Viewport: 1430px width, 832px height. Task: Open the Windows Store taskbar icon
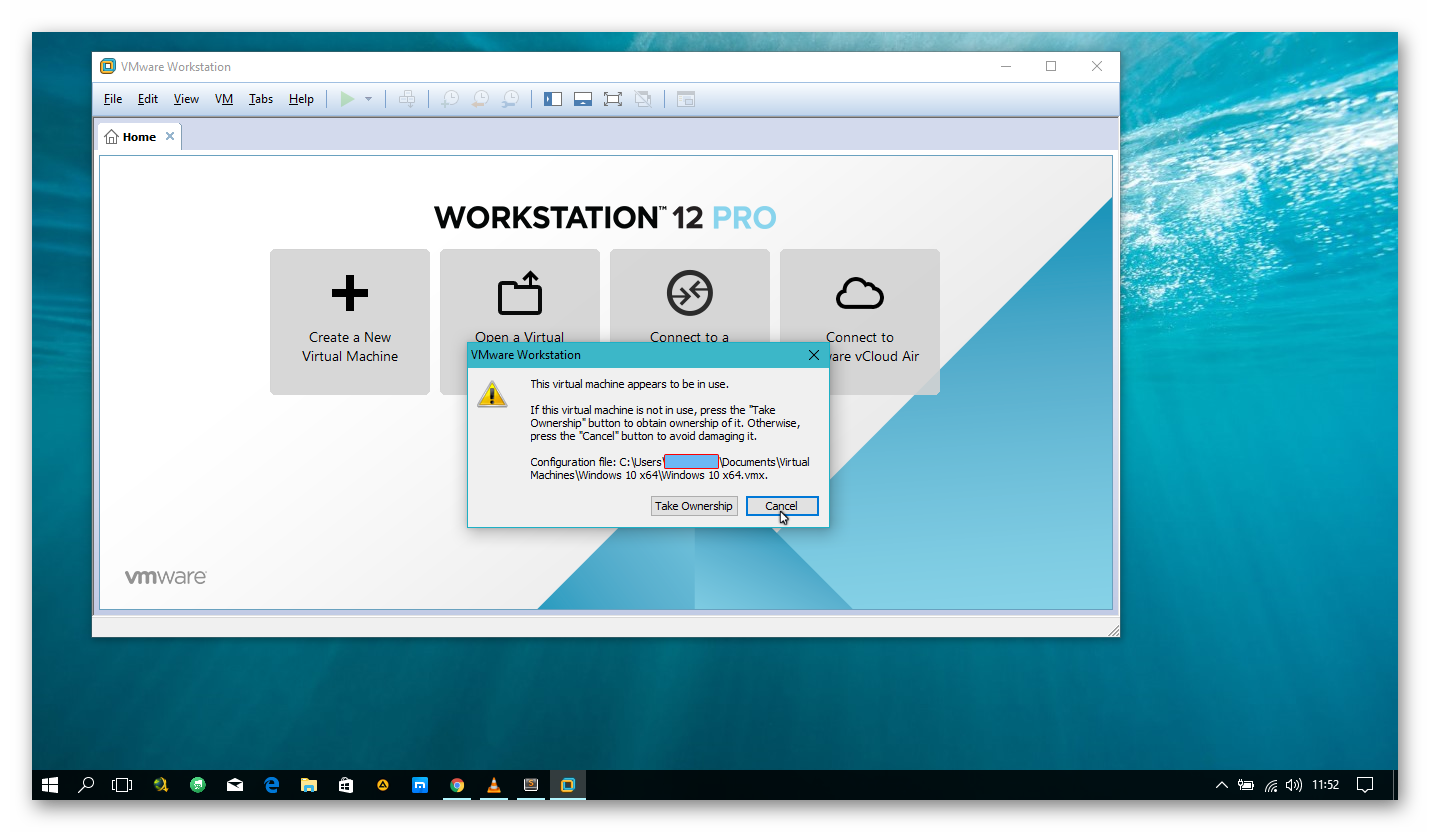pos(346,785)
